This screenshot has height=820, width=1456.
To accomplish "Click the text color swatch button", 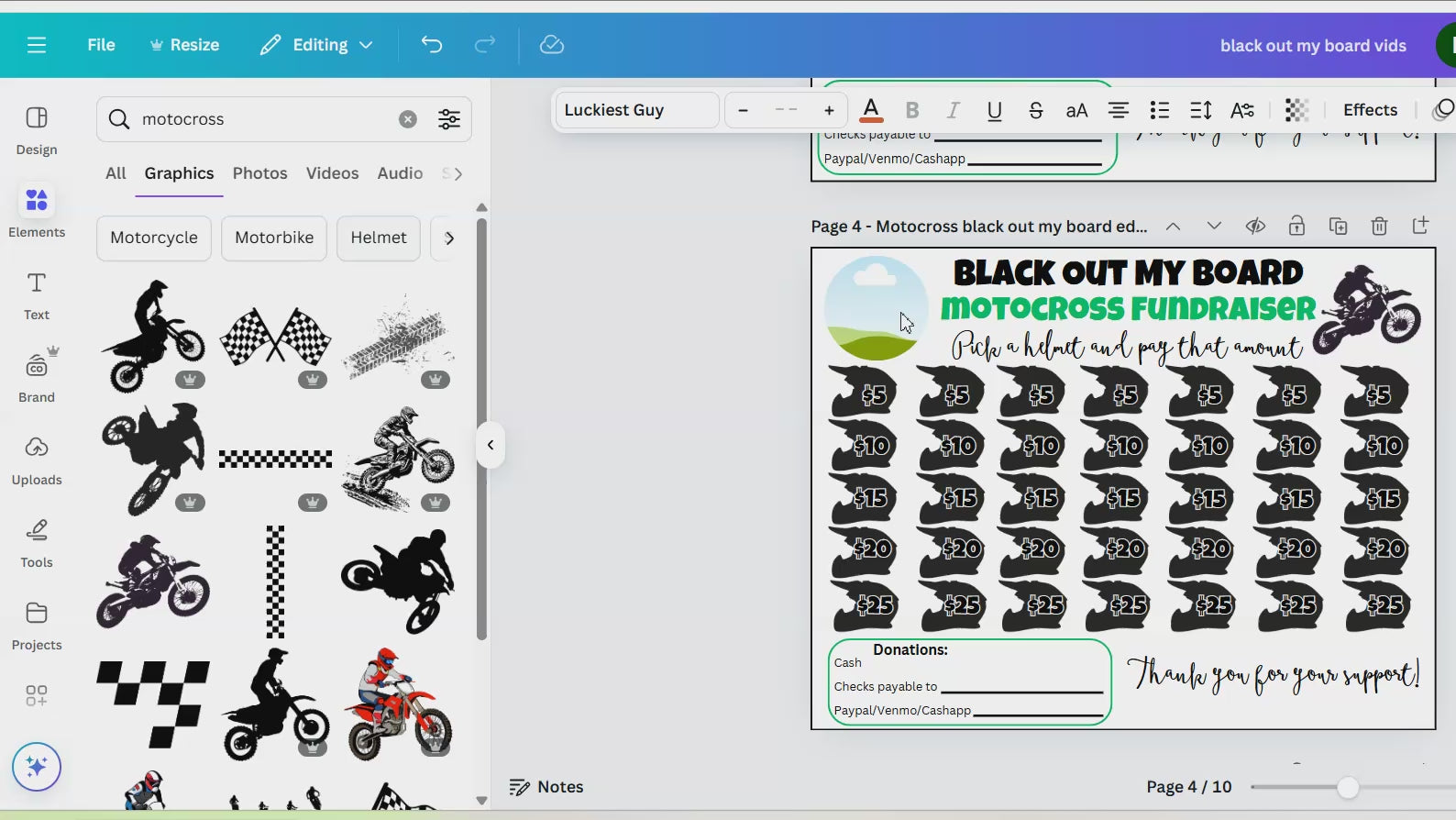I will click(871, 110).
